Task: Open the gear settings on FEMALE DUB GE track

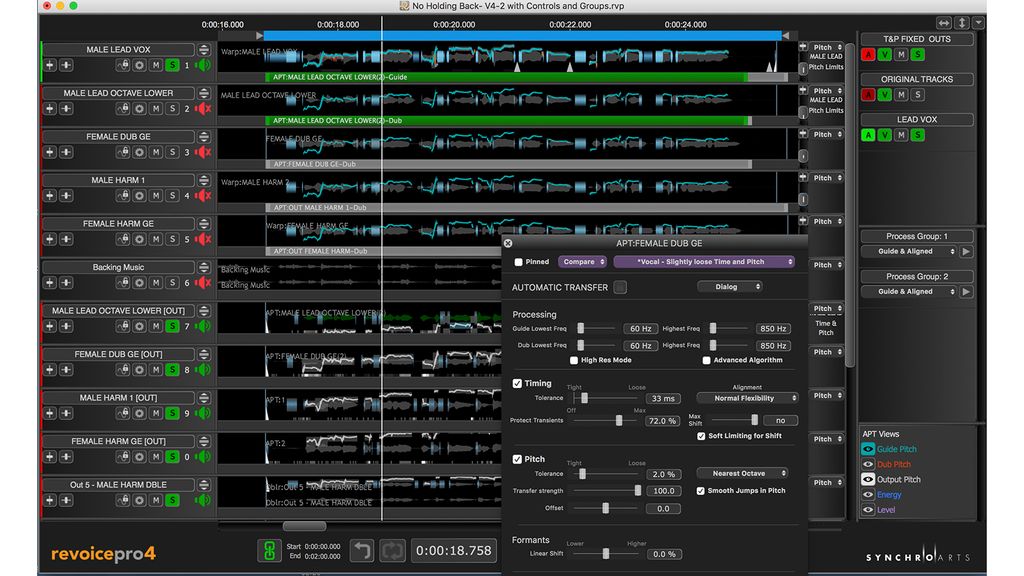Action: coord(141,151)
